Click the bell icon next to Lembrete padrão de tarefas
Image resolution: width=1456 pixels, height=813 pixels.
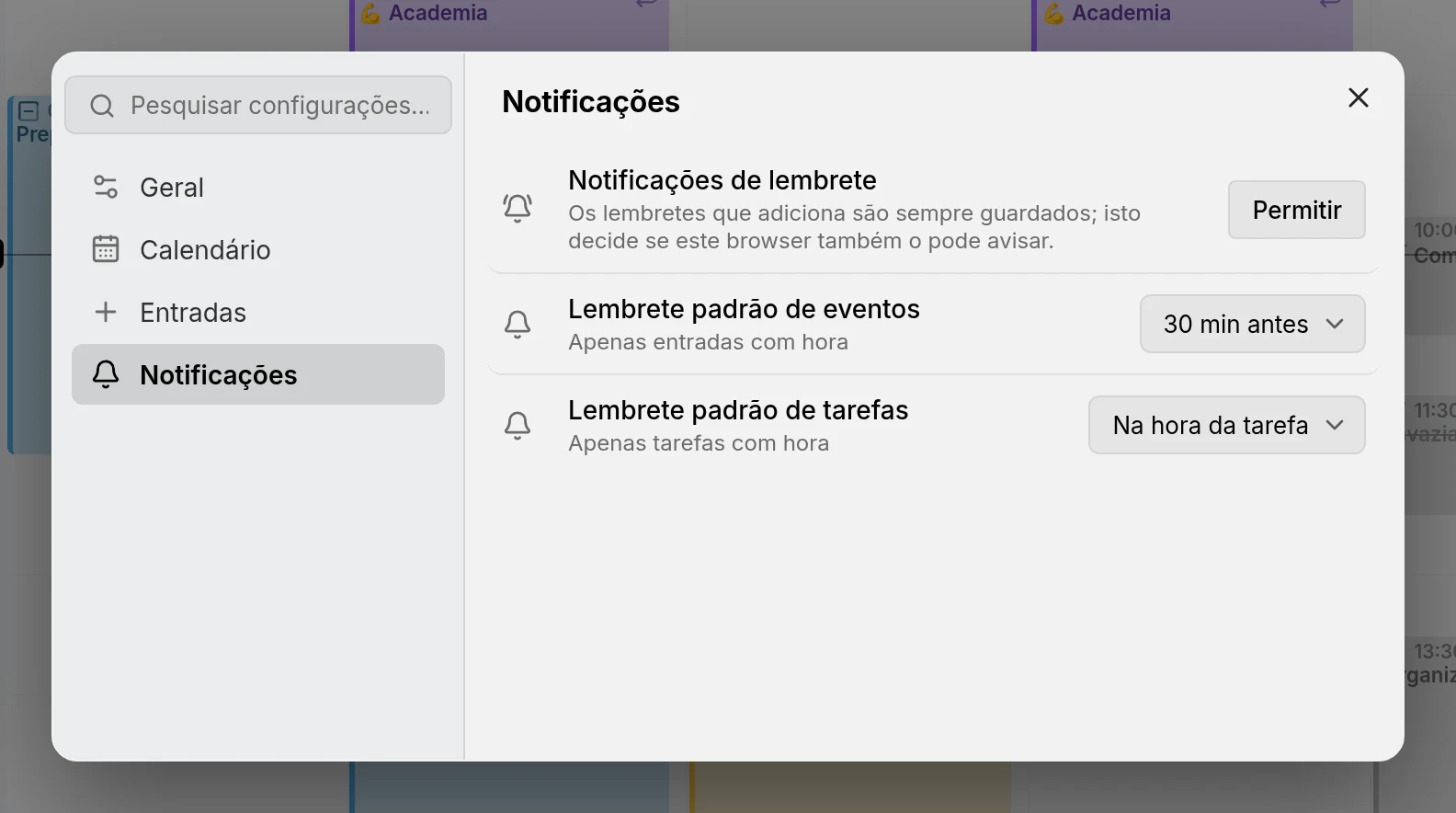tap(518, 425)
